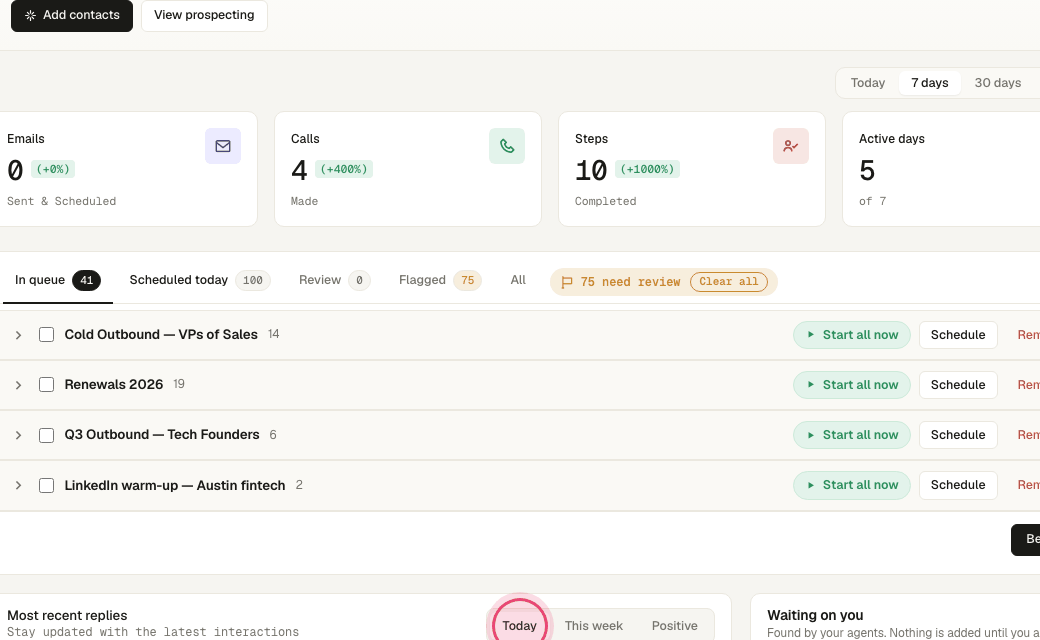Expand the Q3 Outbound — Tech Founders row
The height and width of the screenshot is (640, 1040).
click(19, 435)
